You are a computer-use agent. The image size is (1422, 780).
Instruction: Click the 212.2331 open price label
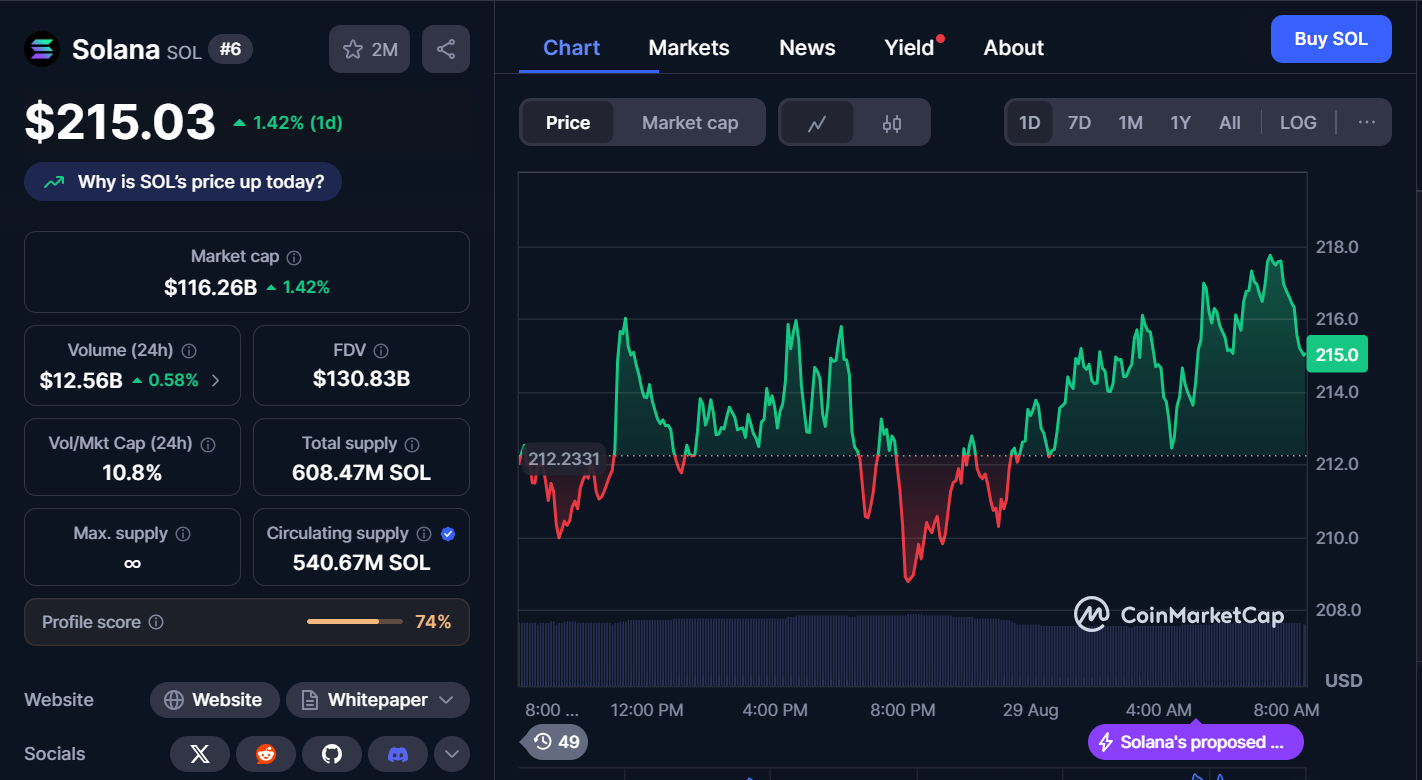tap(564, 459)
